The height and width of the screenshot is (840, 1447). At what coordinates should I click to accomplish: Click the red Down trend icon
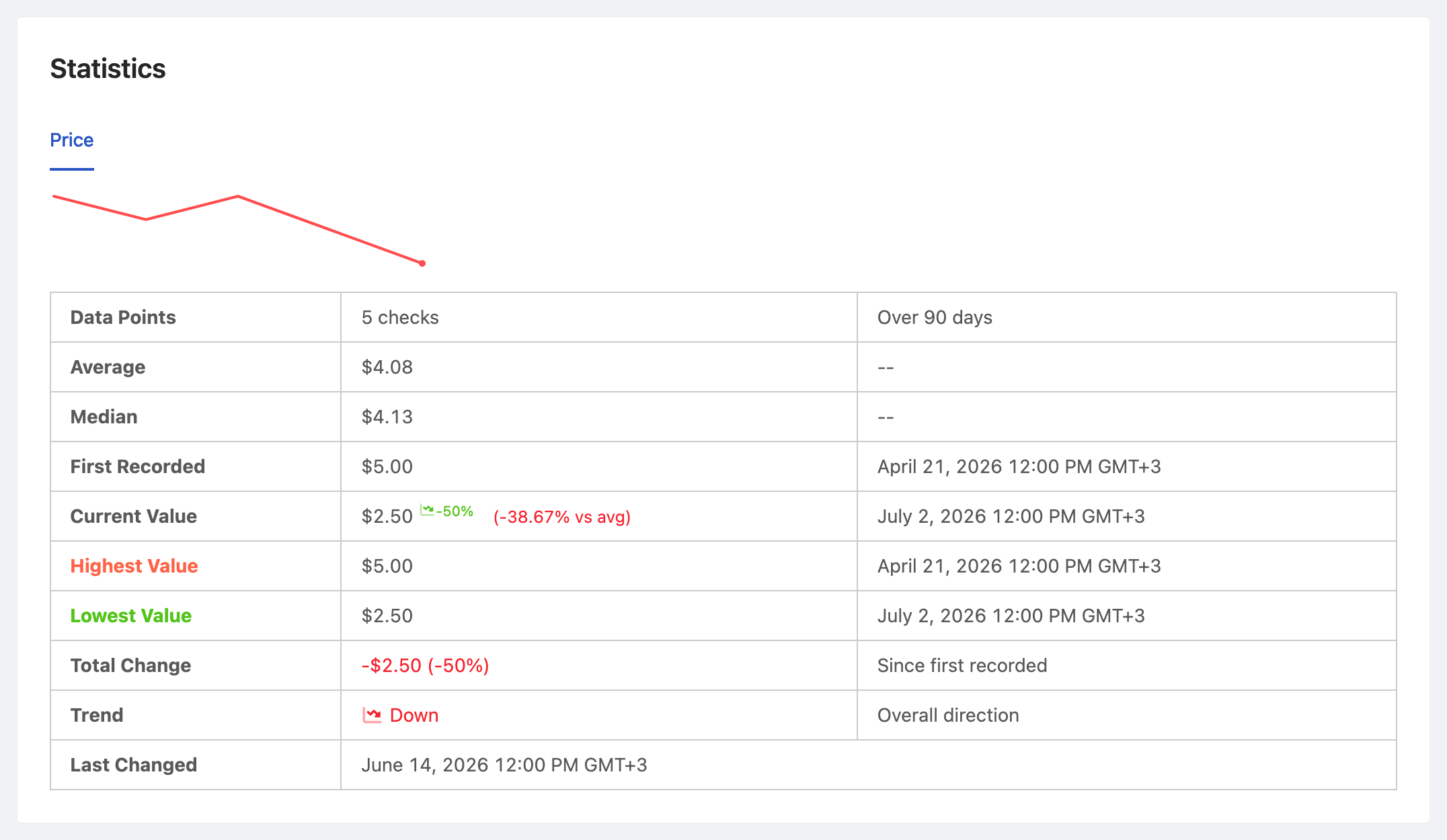(372, 714)
